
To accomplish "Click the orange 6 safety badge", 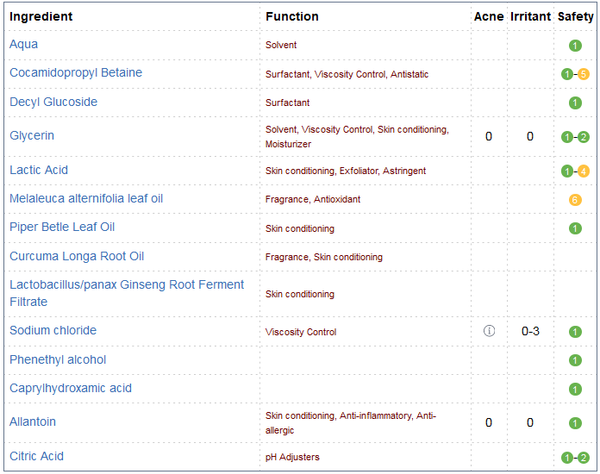I will coord(575,200).
